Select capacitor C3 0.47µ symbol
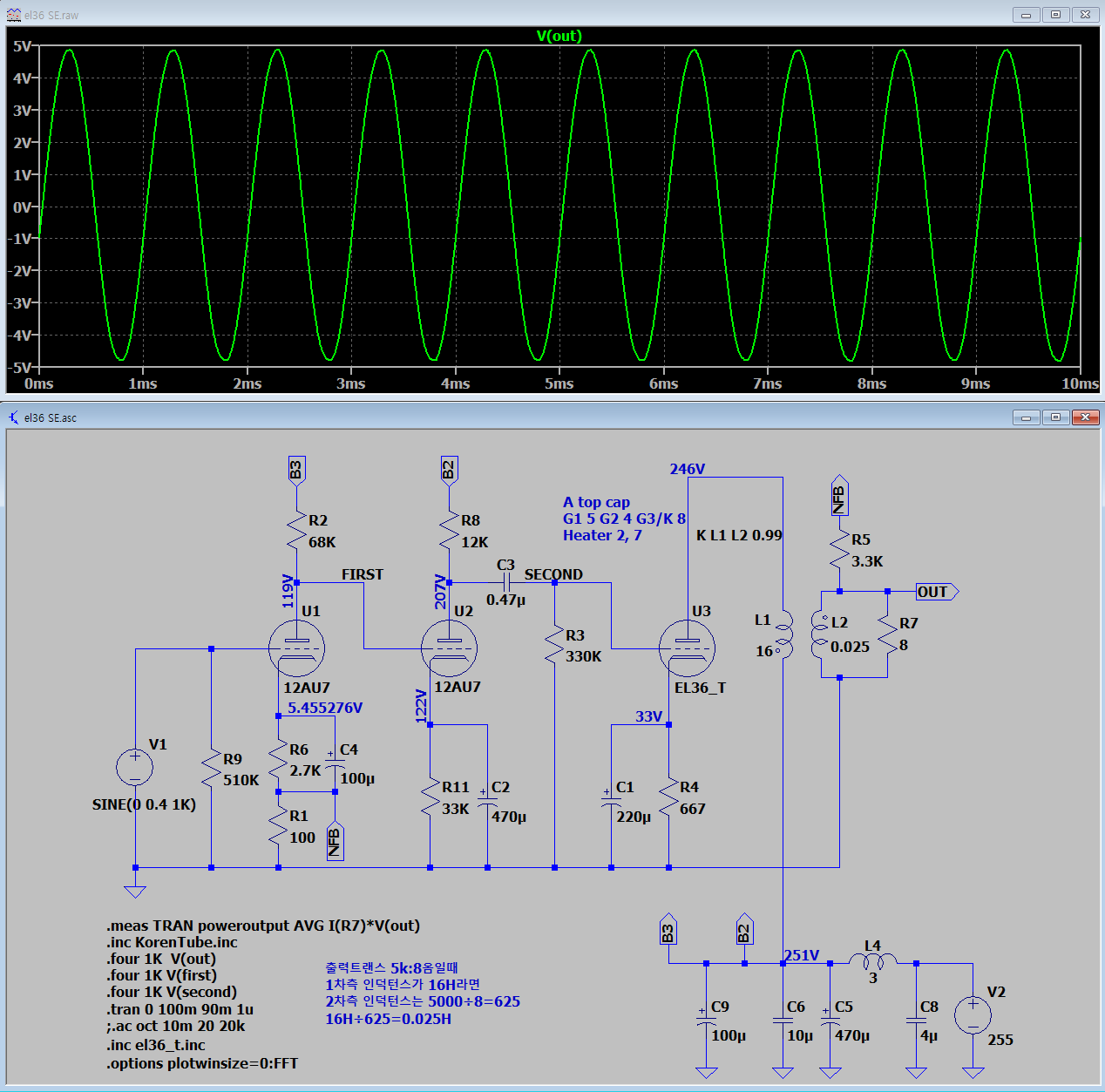 pyautogui.click(x=505, y=582)
